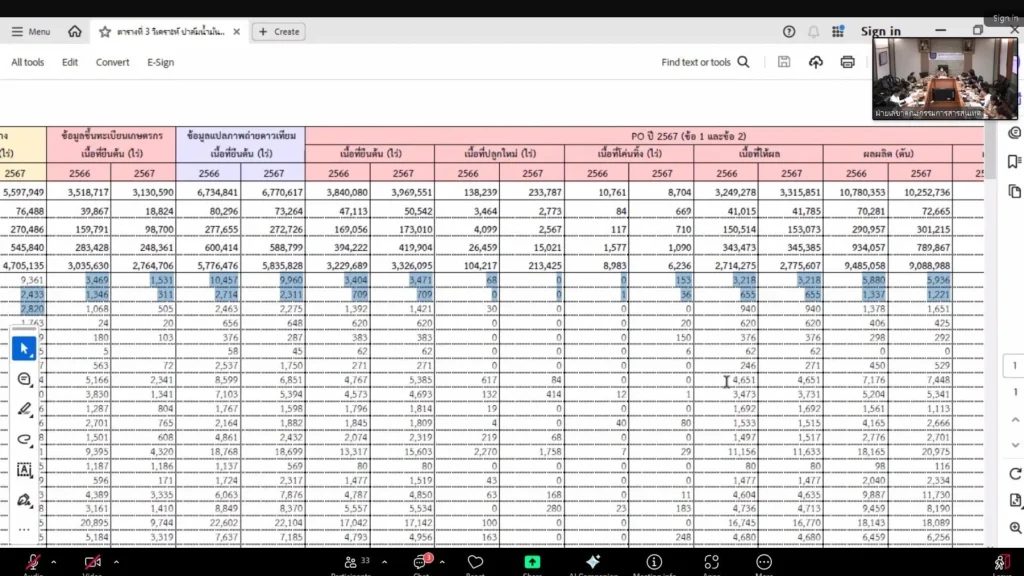Click Sign in in Acrobat
The image size is (1024, 576).
click(880, 31)
